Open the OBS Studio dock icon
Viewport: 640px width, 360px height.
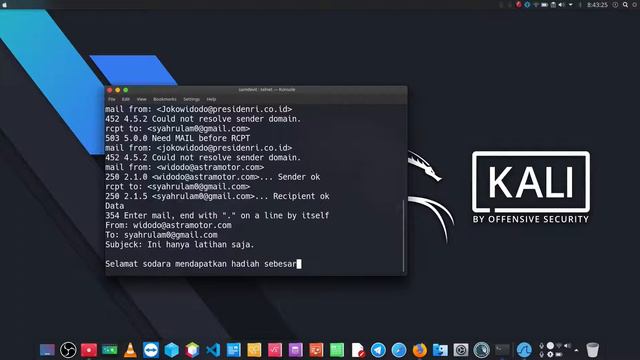tap(68, 350)
